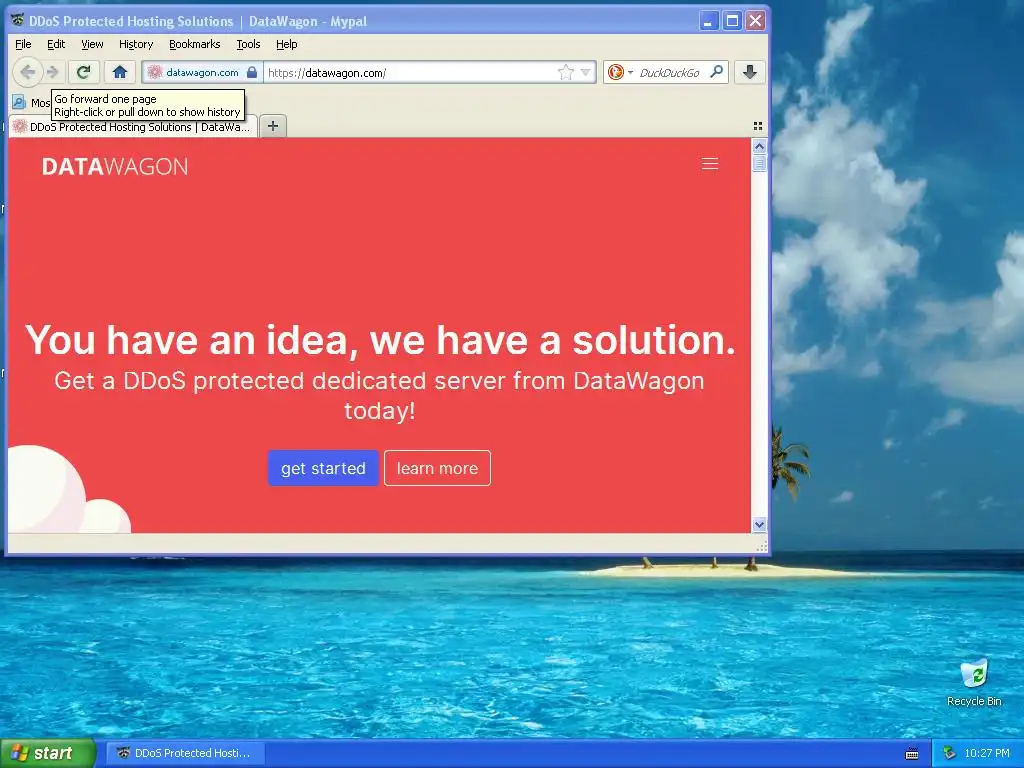Viewport: 1024px width, 768px height.
Task: Go back one page in Mypal
Action: [27, 72]
